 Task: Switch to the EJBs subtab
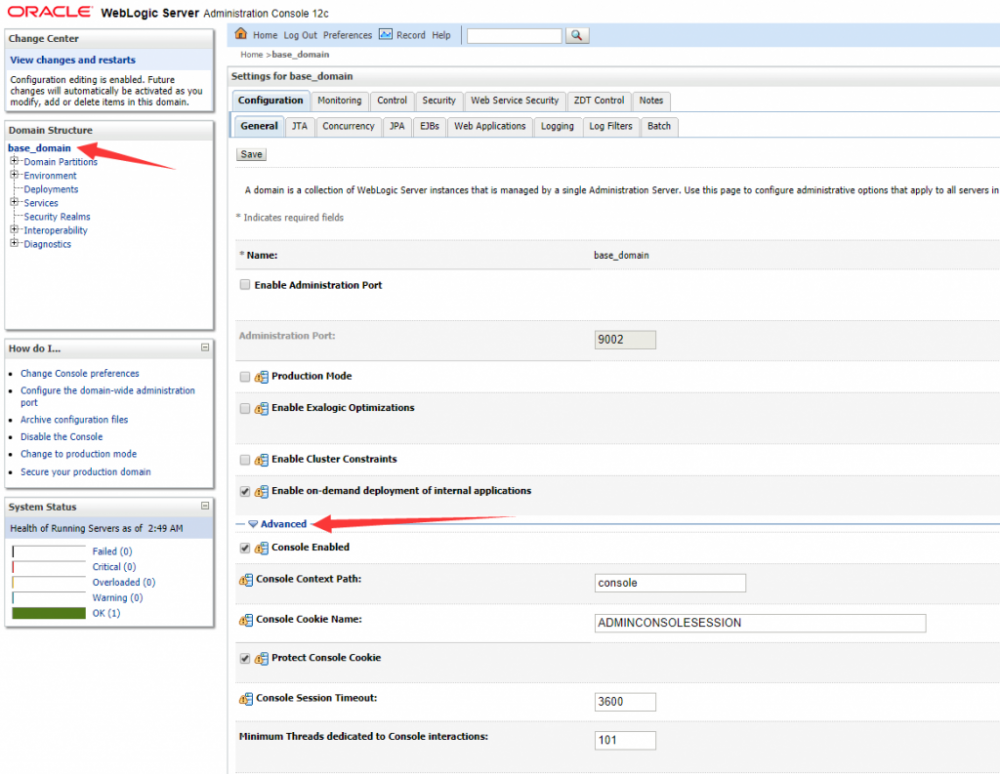[429, 126]
